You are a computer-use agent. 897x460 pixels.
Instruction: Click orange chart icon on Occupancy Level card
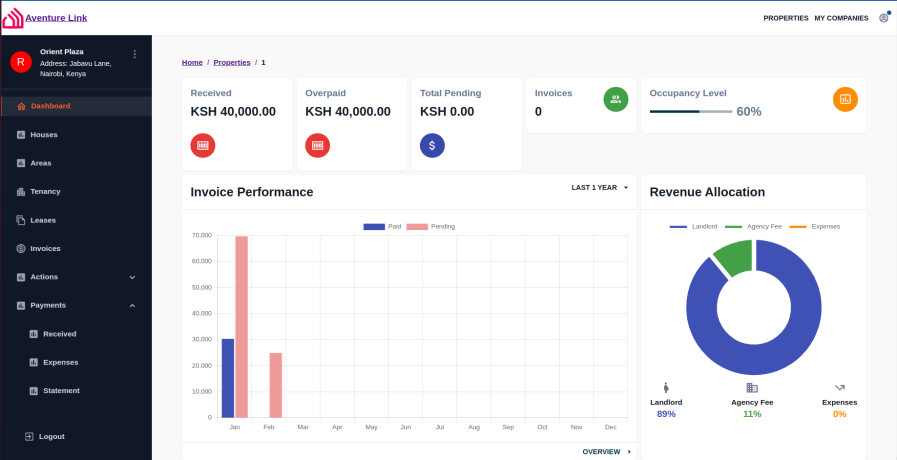(846, 99)
